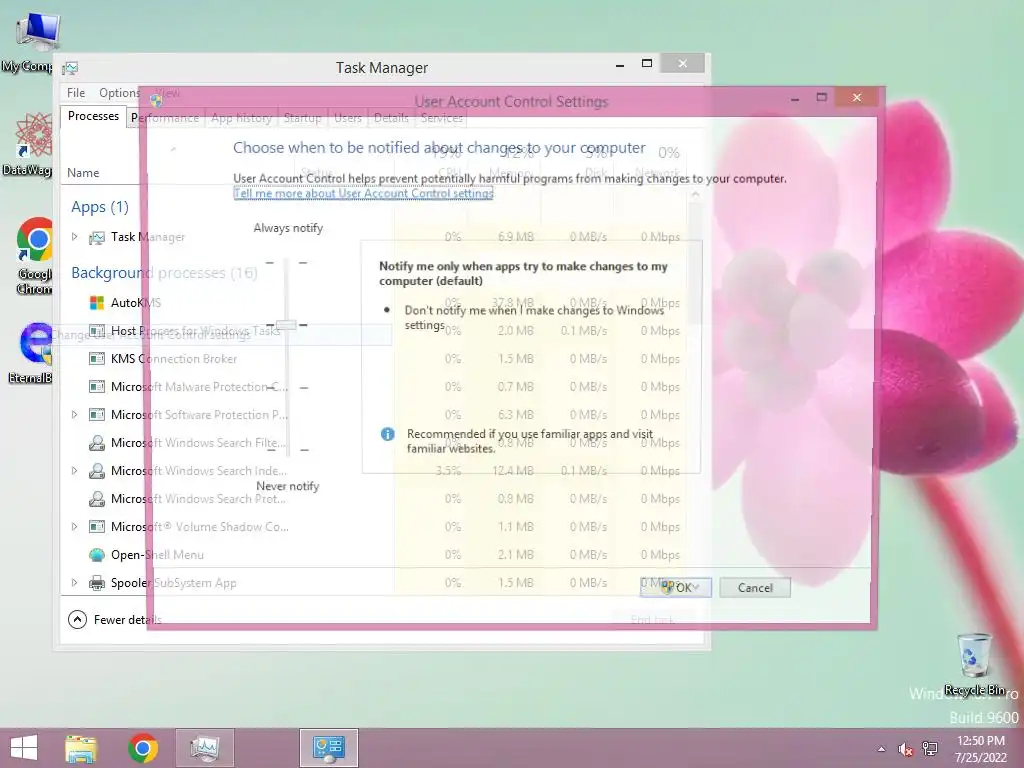Viewport: 1024px width, 768px height.
Task: Click the Windows Start button
Action: pyautogui.click(x=24, y=748)
